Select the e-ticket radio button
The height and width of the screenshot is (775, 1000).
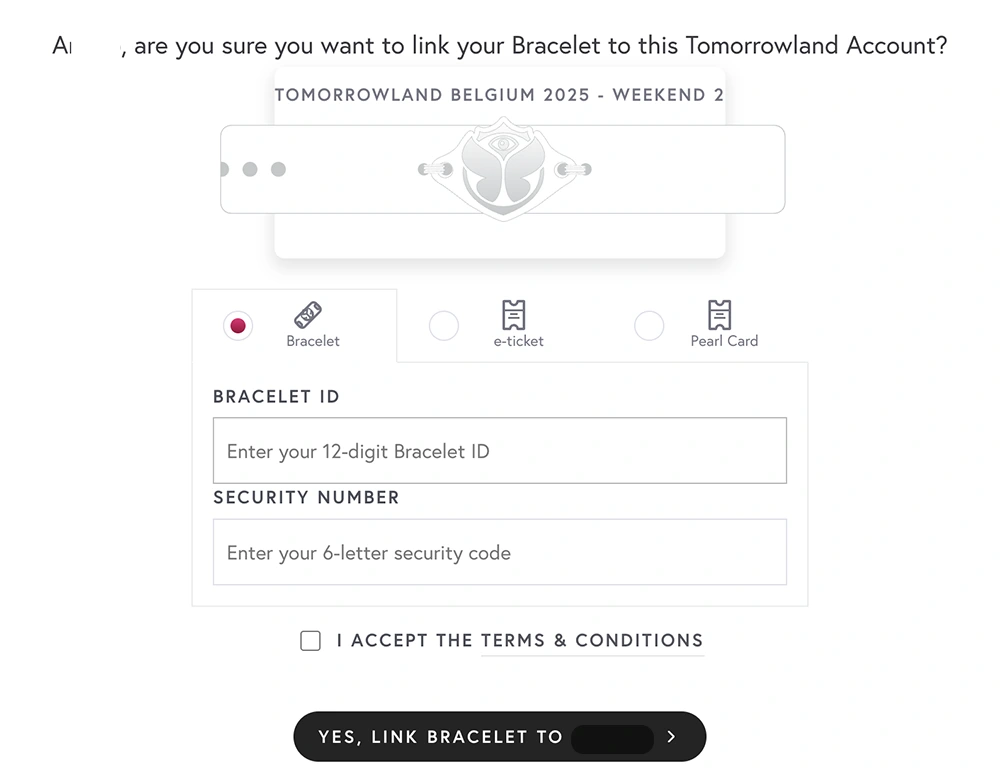pyautogui.click(x=444, y=326)
